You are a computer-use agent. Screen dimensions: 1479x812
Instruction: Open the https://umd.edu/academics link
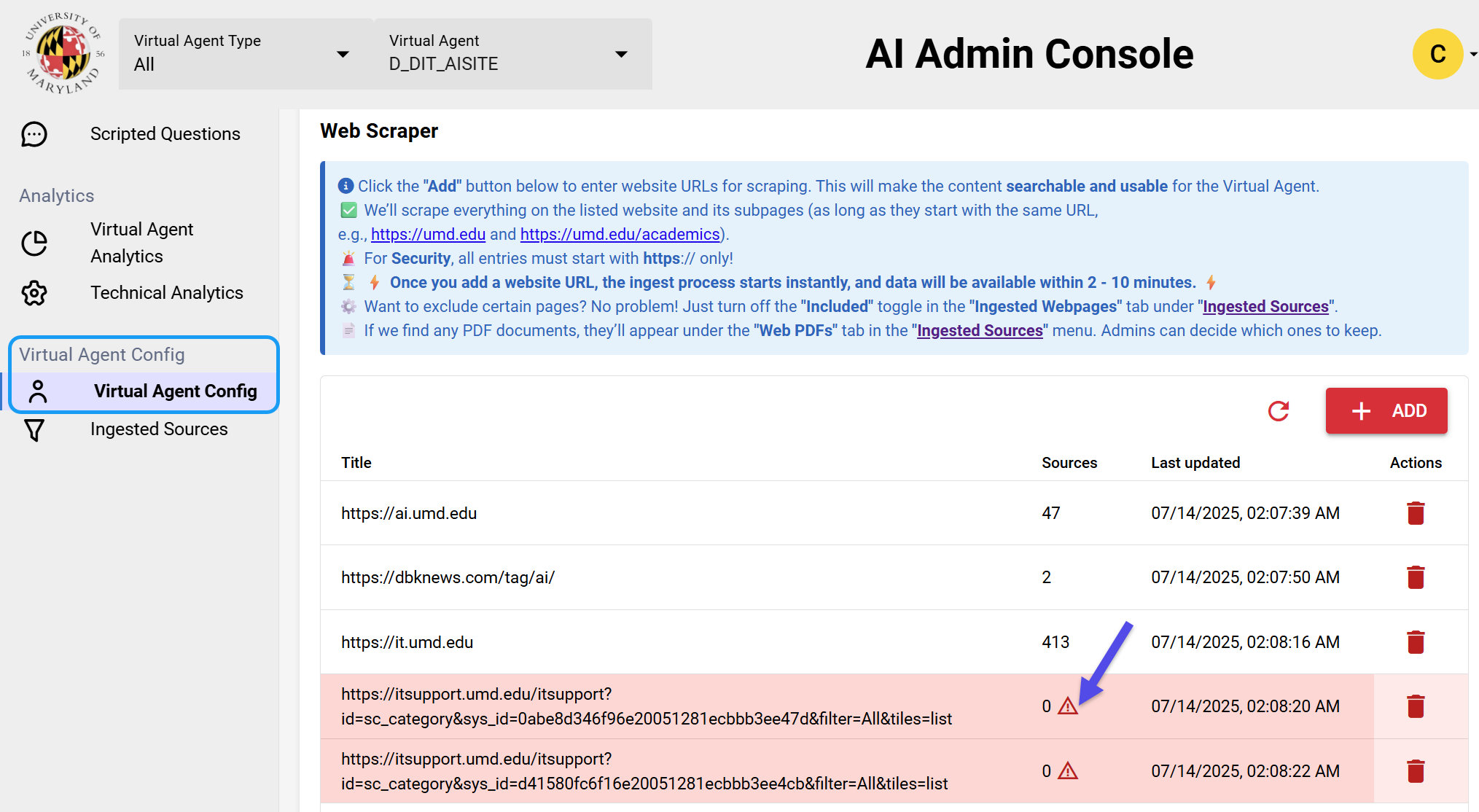coord(620,235)
